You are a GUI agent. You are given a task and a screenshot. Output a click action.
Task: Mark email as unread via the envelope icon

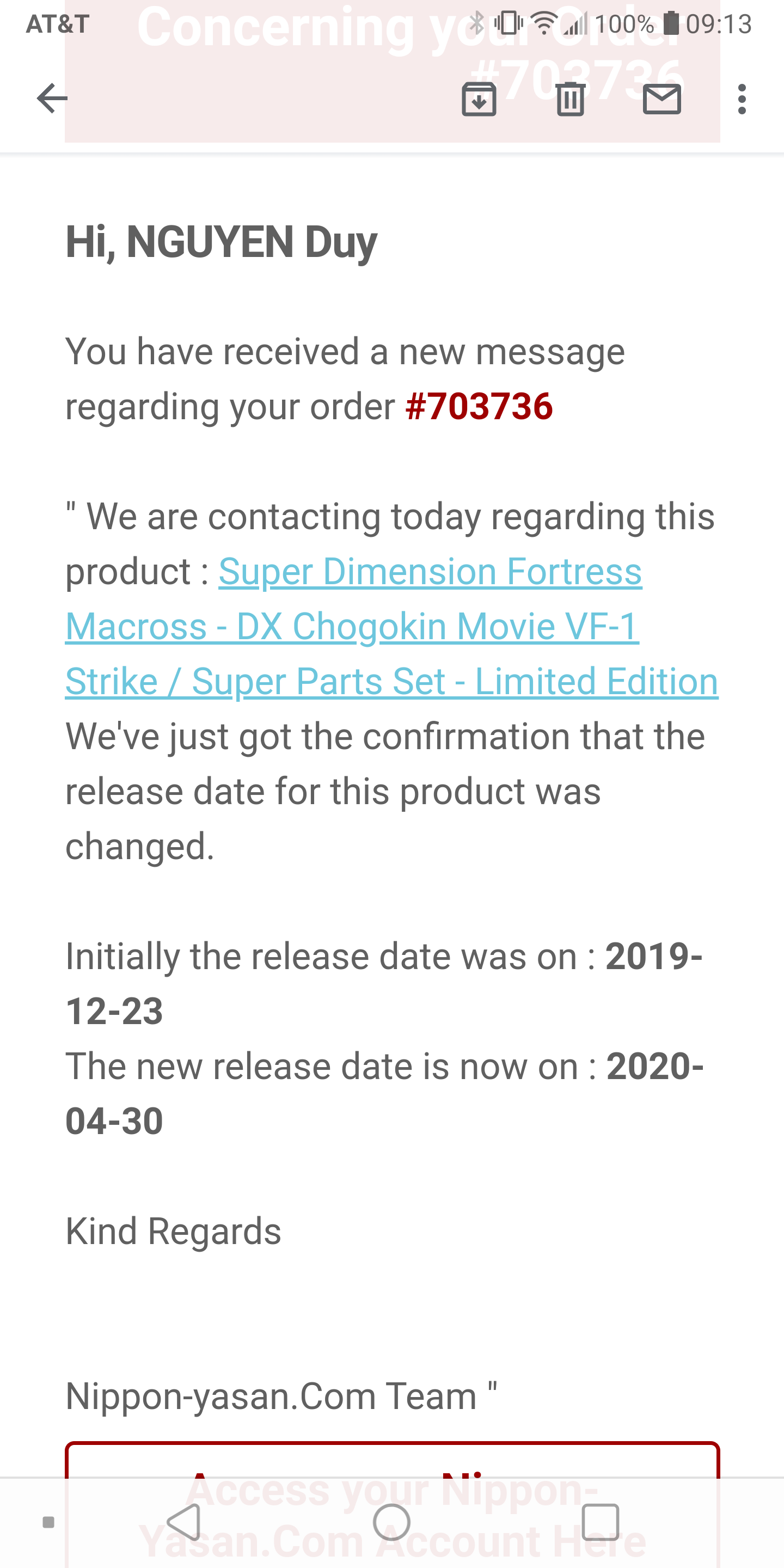click(x=661, y=99)
